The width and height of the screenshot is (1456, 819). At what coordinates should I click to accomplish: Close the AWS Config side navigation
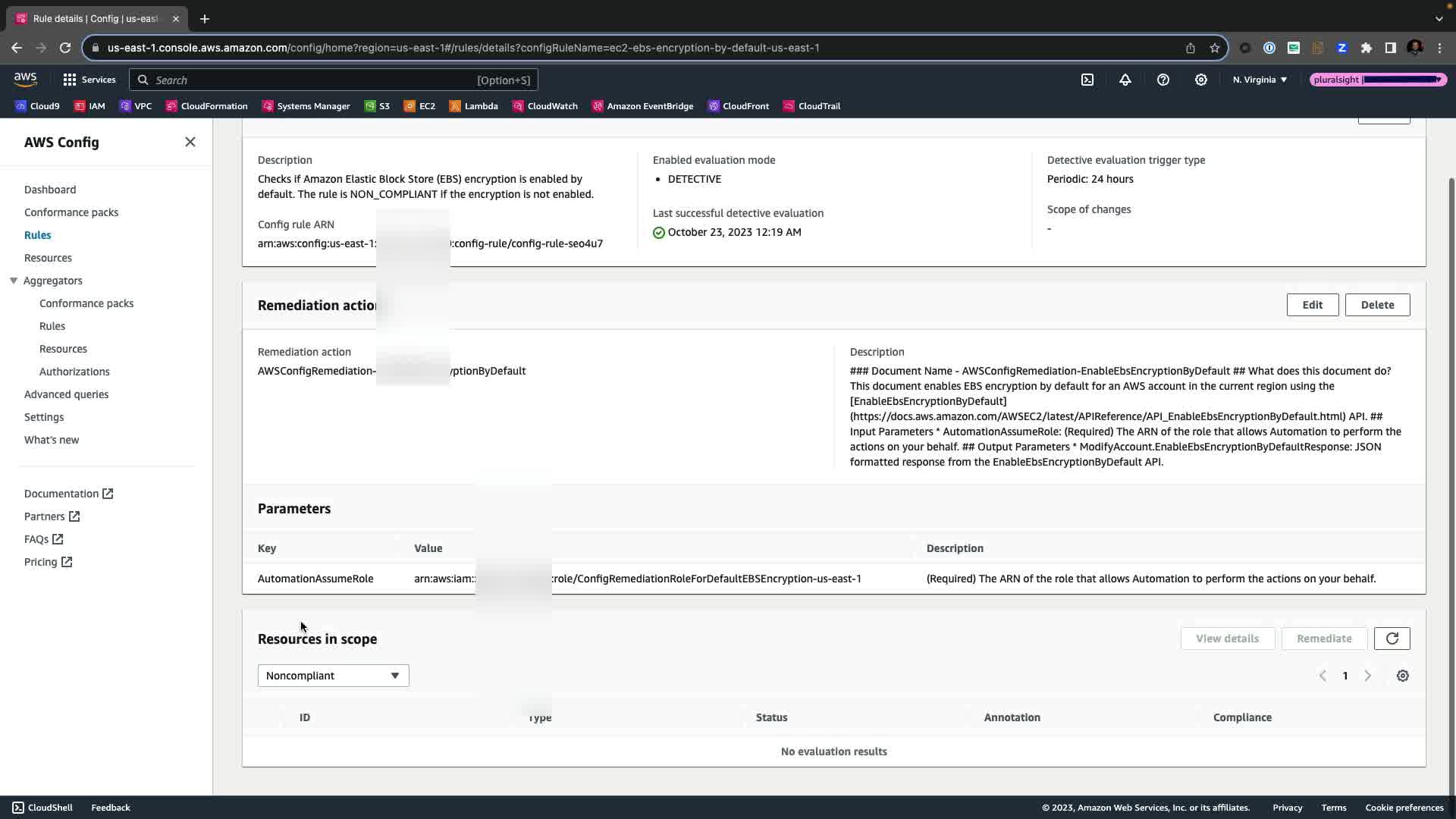coord(190,142)
